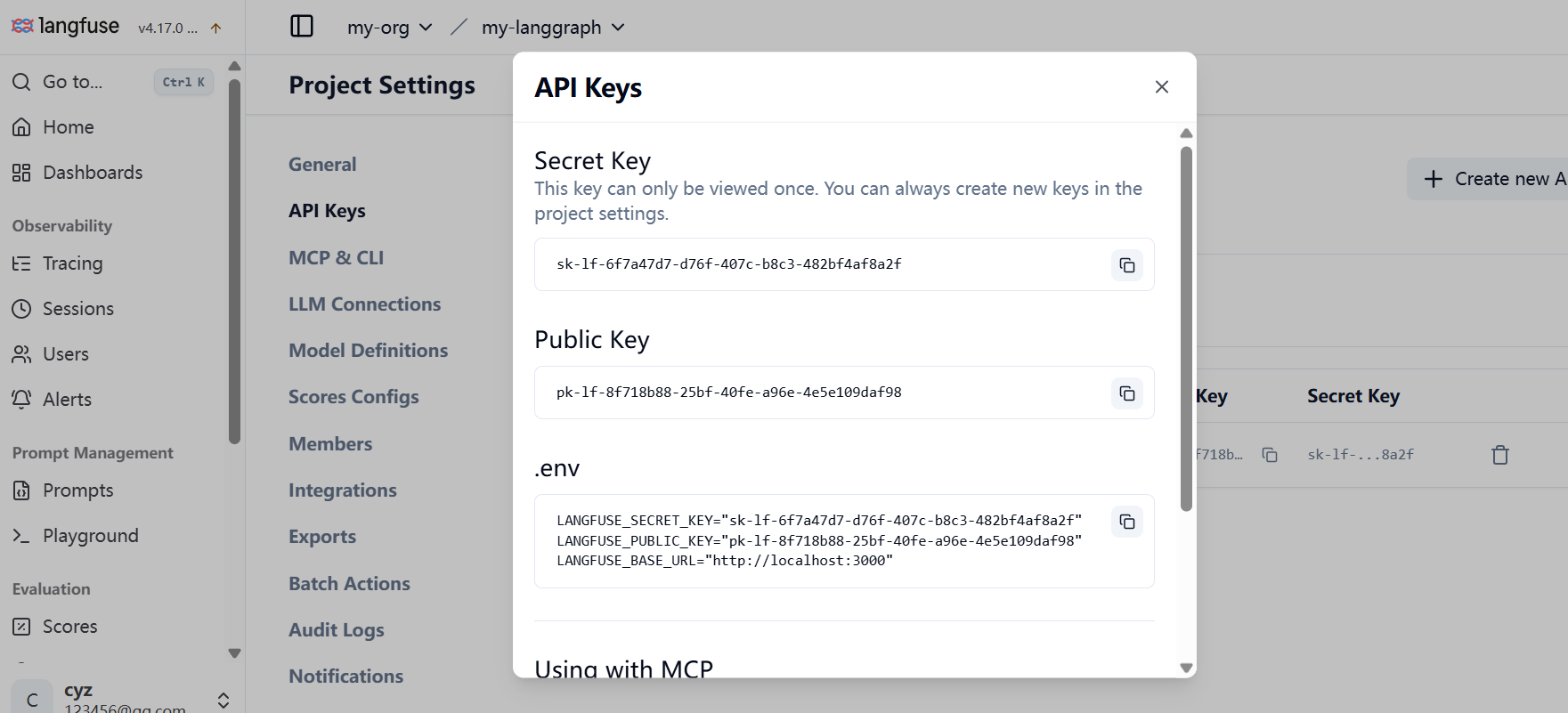Select Audit Logs settings tab

click(x=337, y=630)
